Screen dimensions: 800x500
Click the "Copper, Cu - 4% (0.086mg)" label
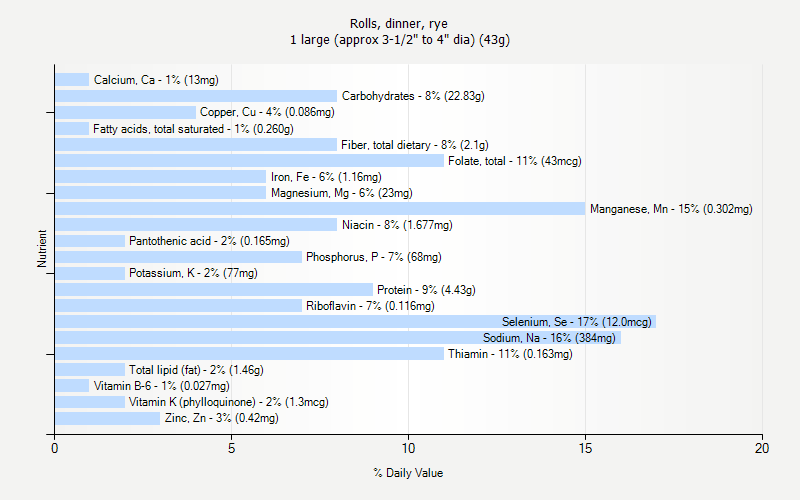[x=267, y=112]
